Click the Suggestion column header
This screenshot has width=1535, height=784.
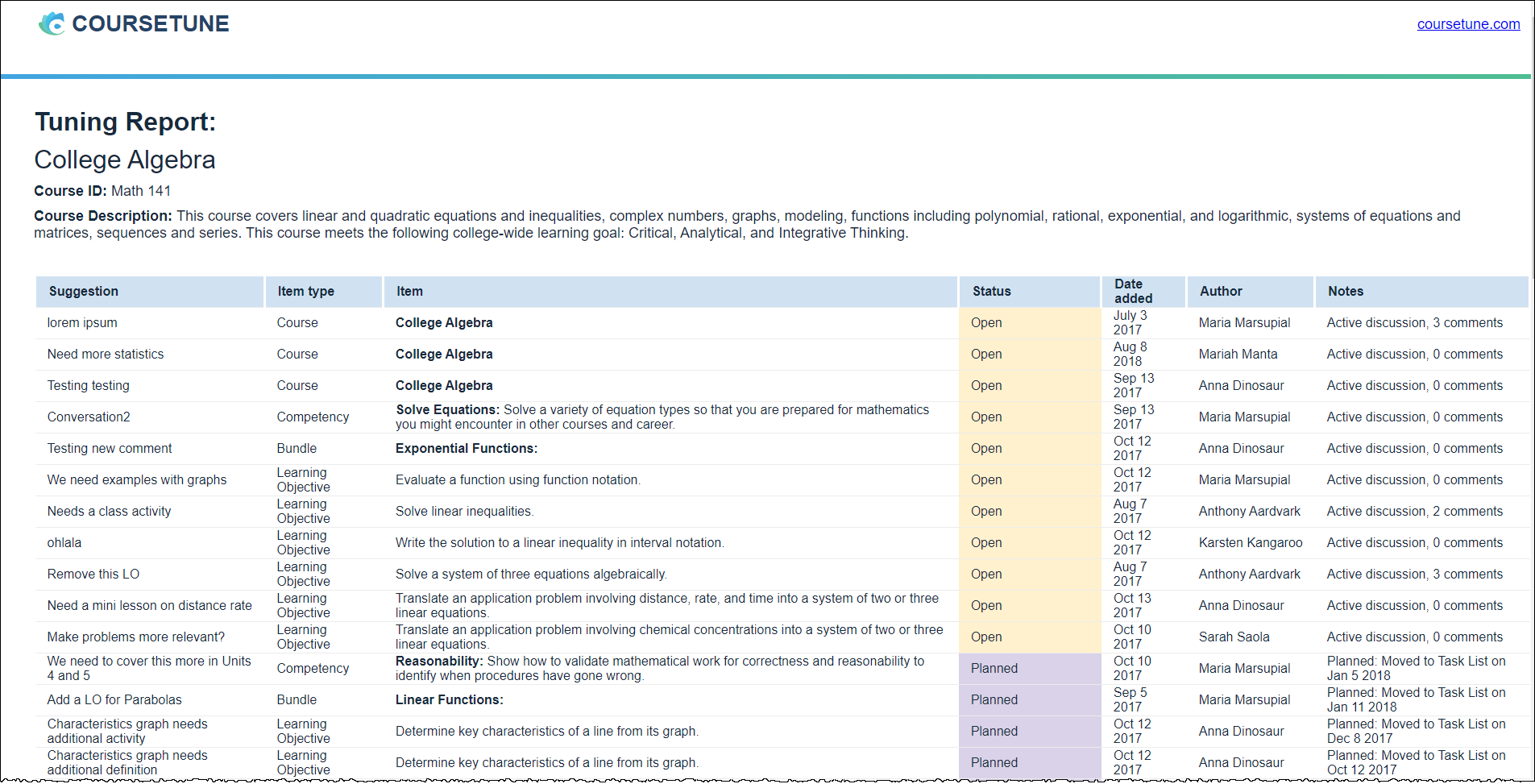(x=83, y=292)
